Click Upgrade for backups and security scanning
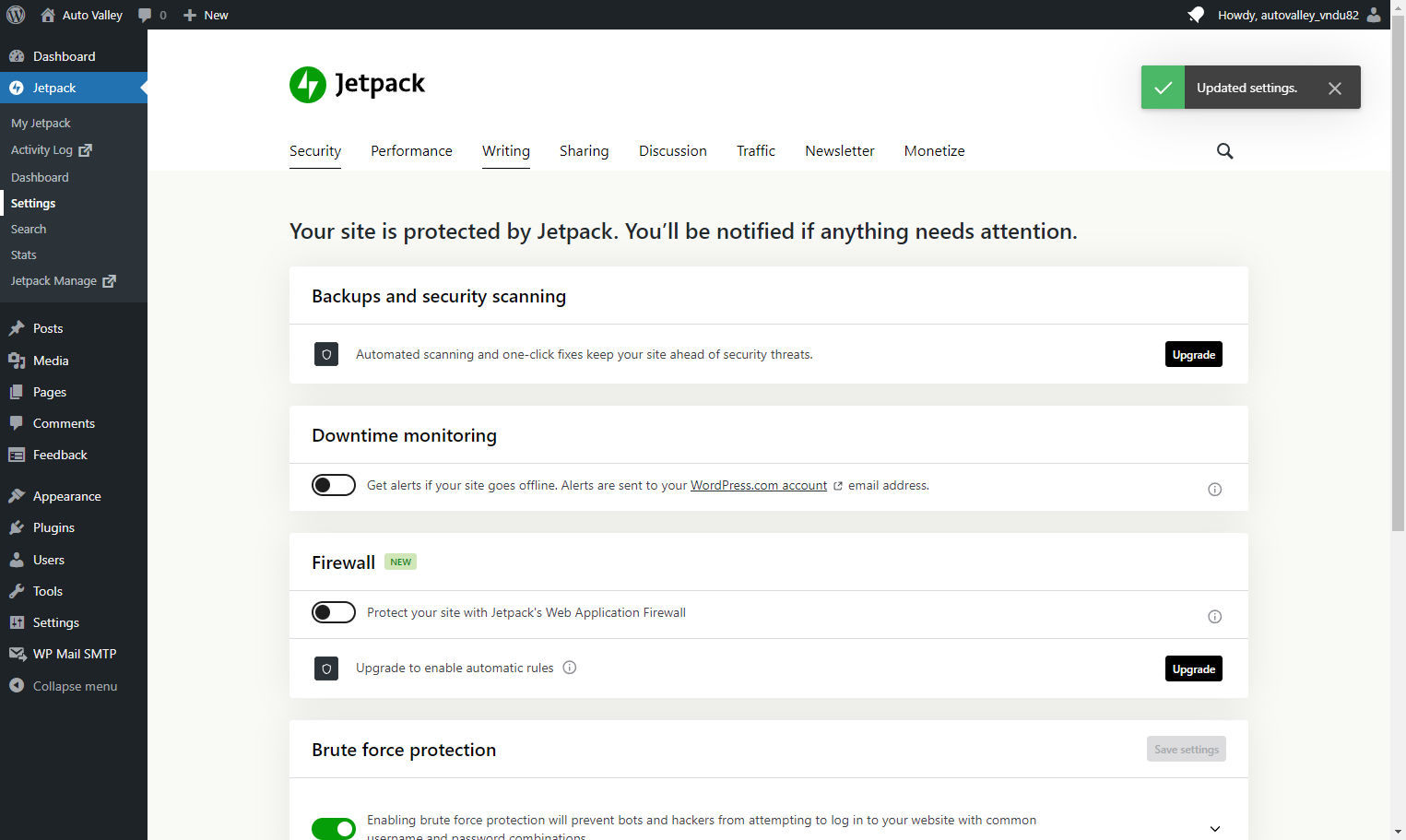 1194,355
